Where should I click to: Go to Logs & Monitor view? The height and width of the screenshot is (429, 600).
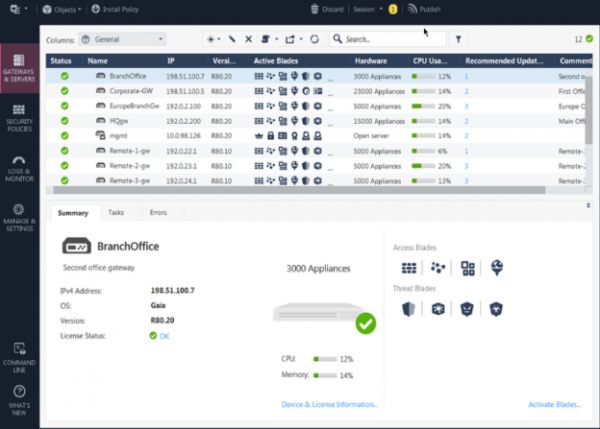point(20,165)
